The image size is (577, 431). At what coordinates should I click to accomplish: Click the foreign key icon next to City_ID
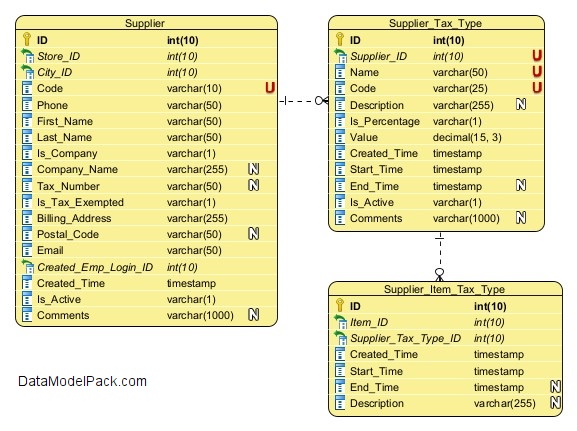(27, 72)
